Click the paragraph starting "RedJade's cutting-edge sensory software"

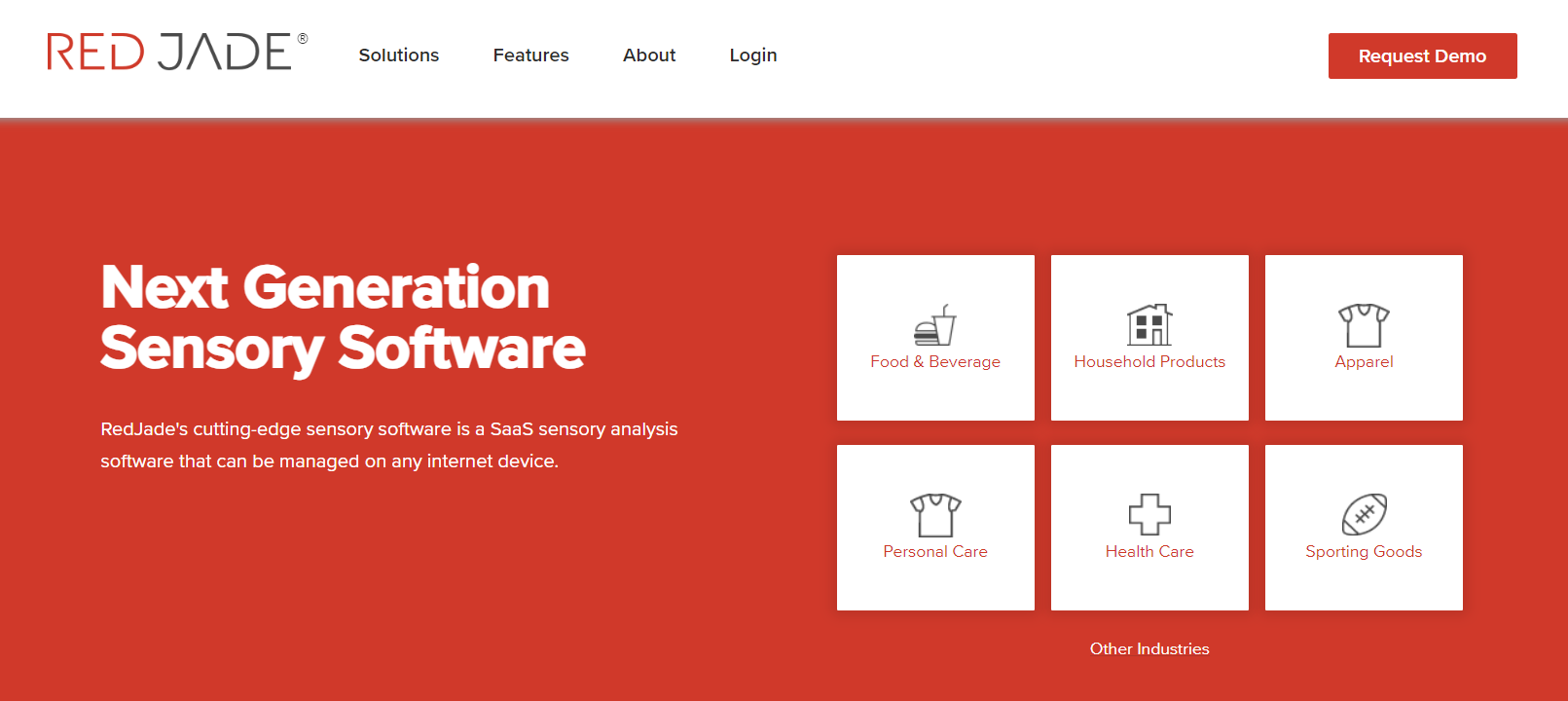(389, 445)
